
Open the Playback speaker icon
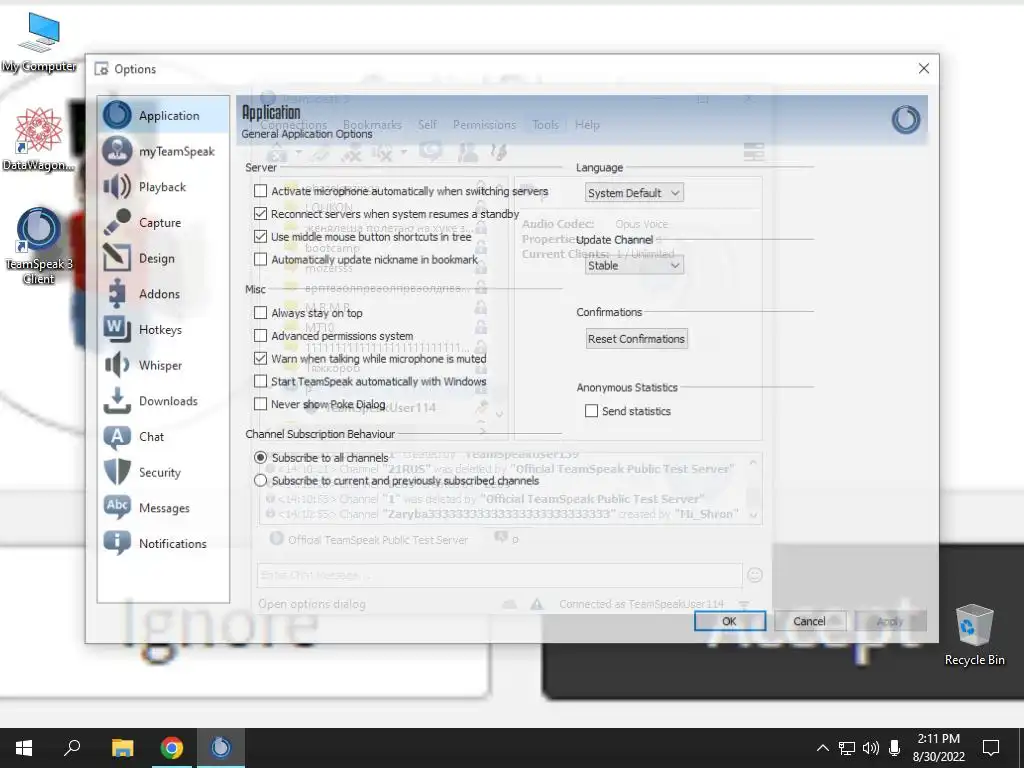[117, 187]
